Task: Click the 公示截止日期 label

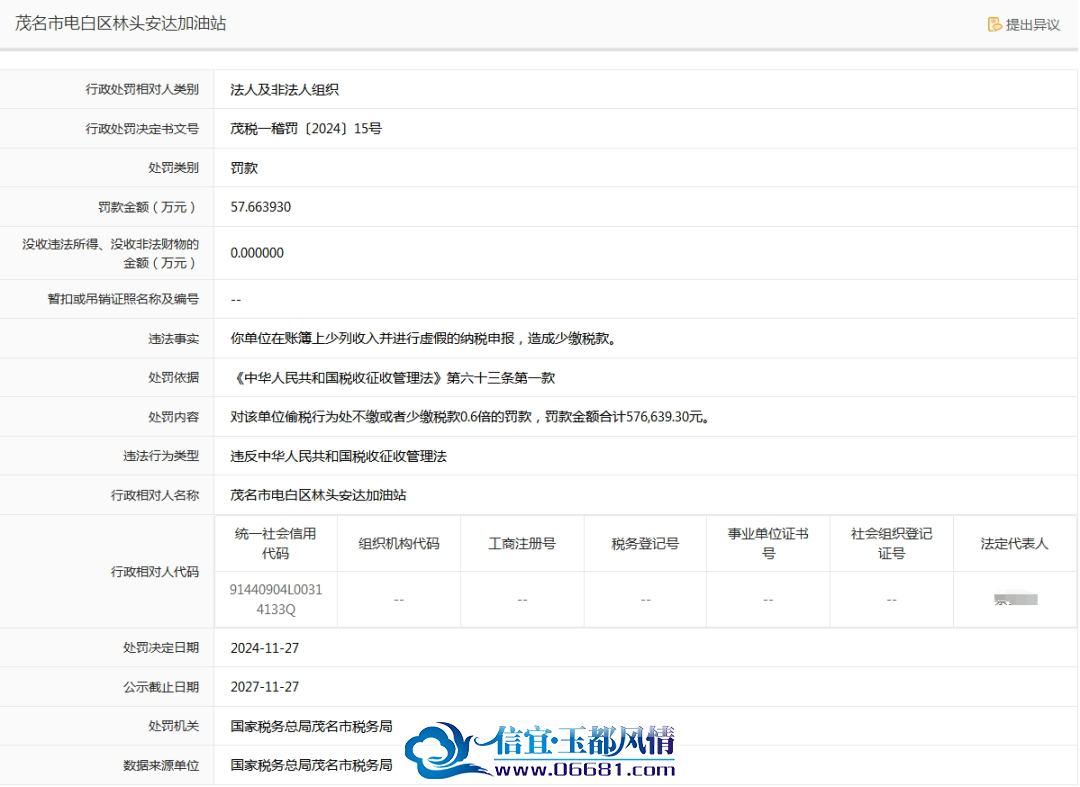Action: pyautogui.click(x=161, y=687)
